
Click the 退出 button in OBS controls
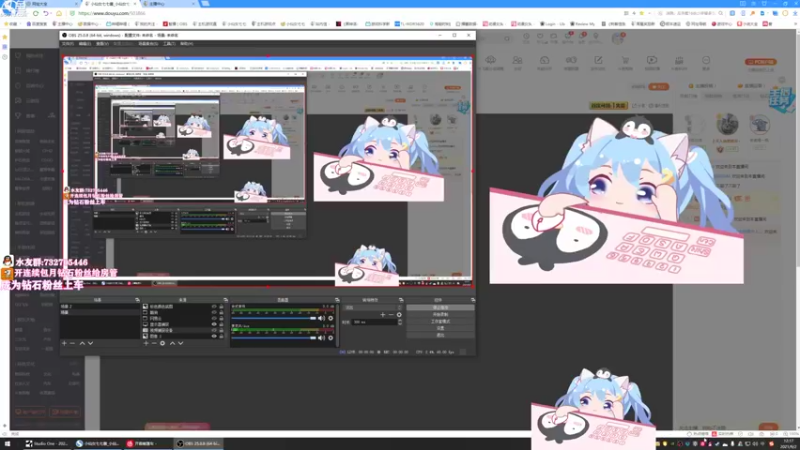coord(440,335)
